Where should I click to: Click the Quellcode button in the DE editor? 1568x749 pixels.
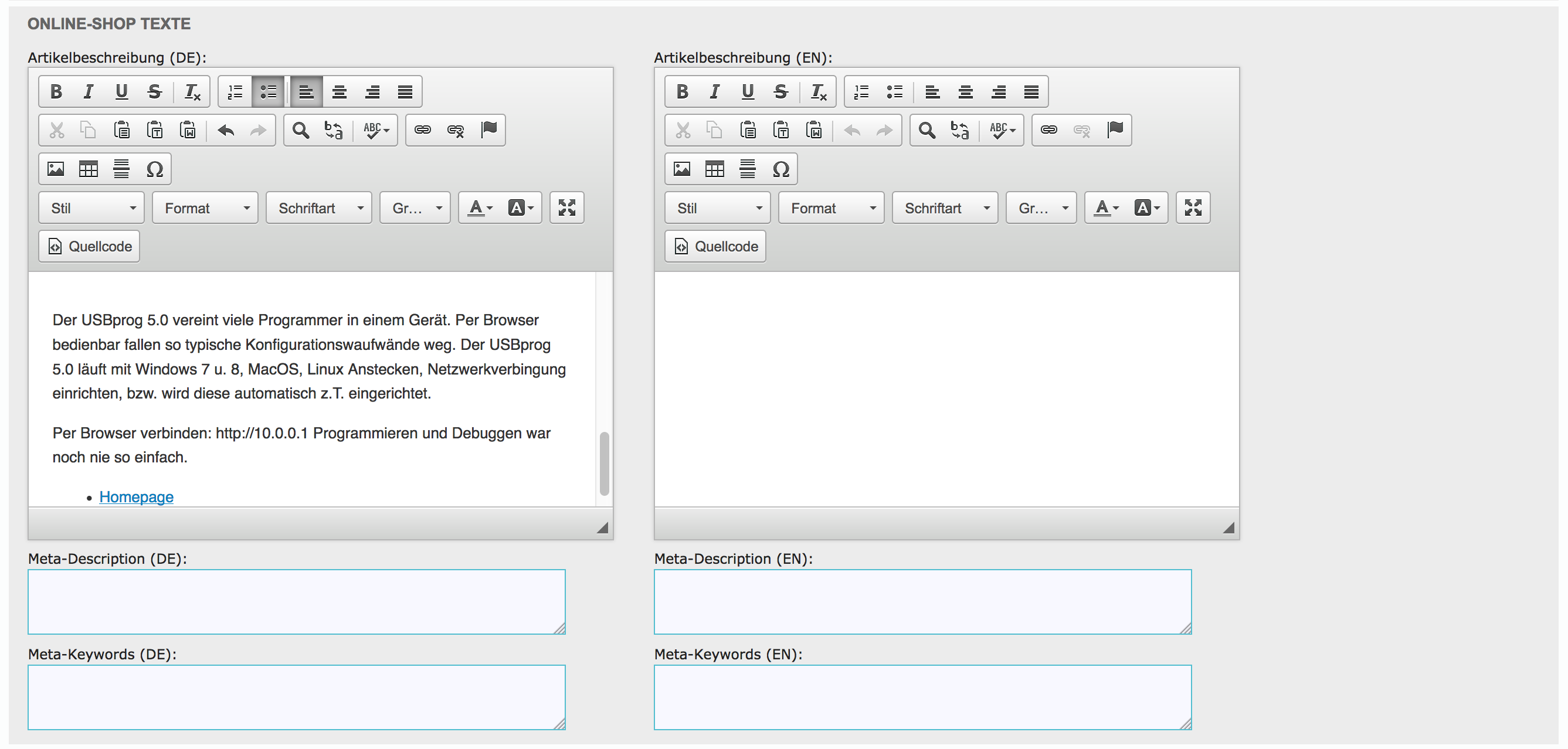coord(90,246)
